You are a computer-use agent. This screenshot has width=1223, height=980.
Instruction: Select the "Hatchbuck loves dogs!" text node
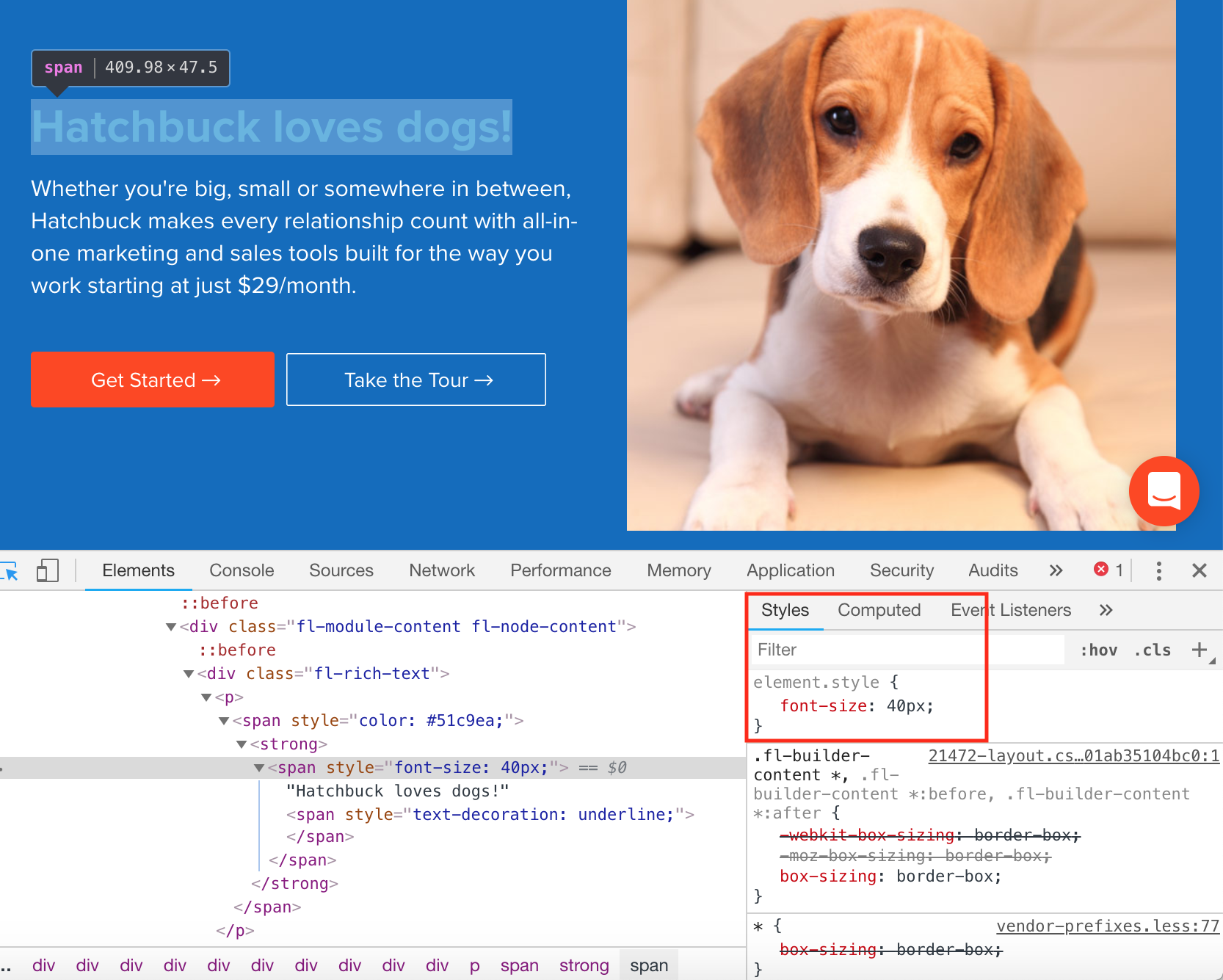(397, 791)
